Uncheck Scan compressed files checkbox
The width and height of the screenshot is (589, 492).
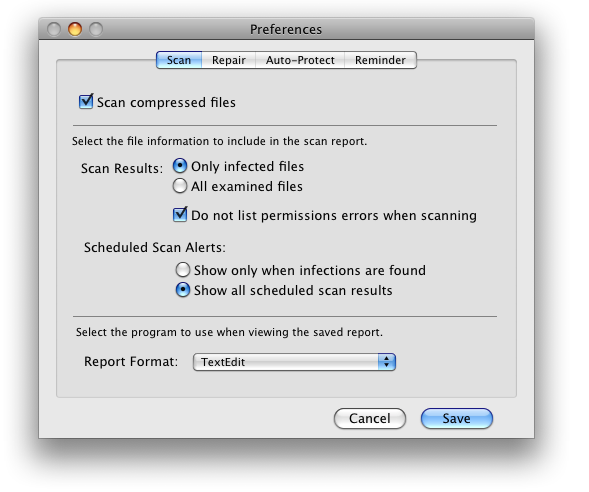(x=86, y=101)
